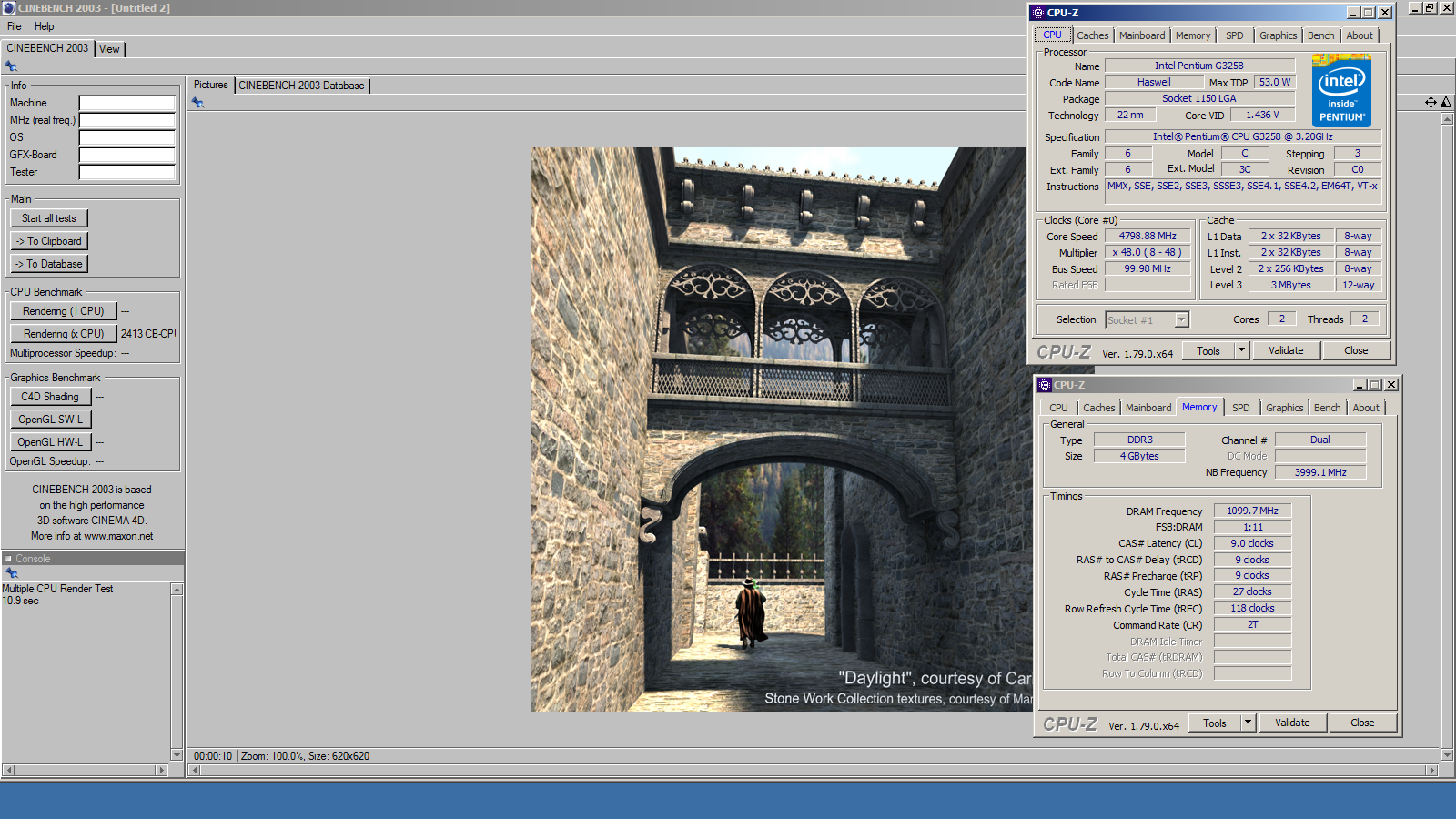The image size is (1456, 819).
Task: Open About tab in upper CPU-Z window
Action: point(1360,35)
